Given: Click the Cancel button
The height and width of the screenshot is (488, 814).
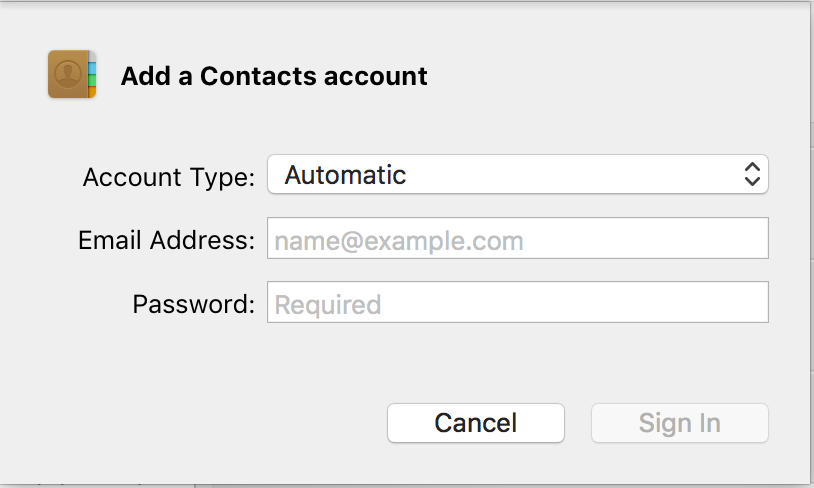Looking at the screenshot, I should (476, 423).
